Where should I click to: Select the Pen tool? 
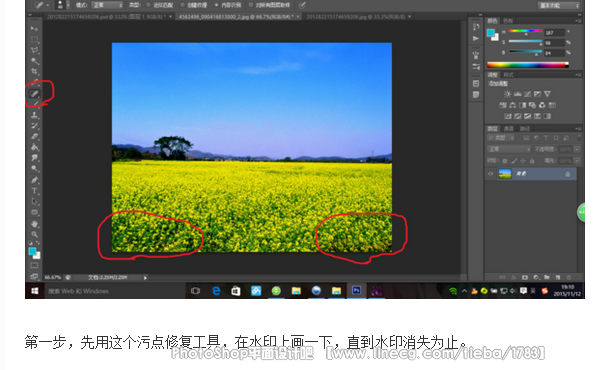34,180
